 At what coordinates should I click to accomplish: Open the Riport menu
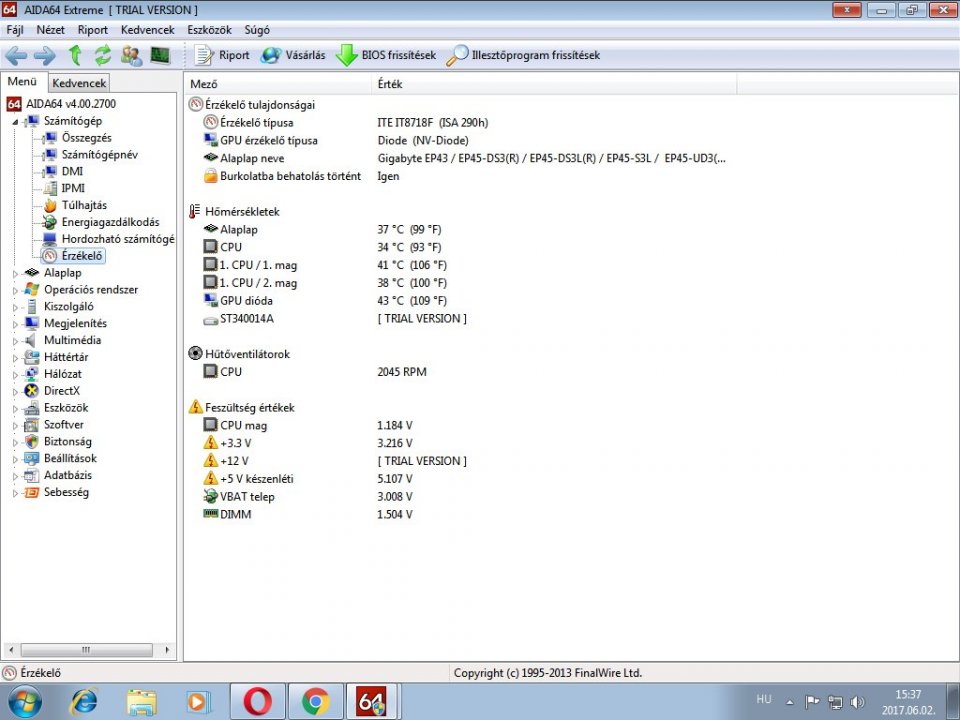click(92, 29)
